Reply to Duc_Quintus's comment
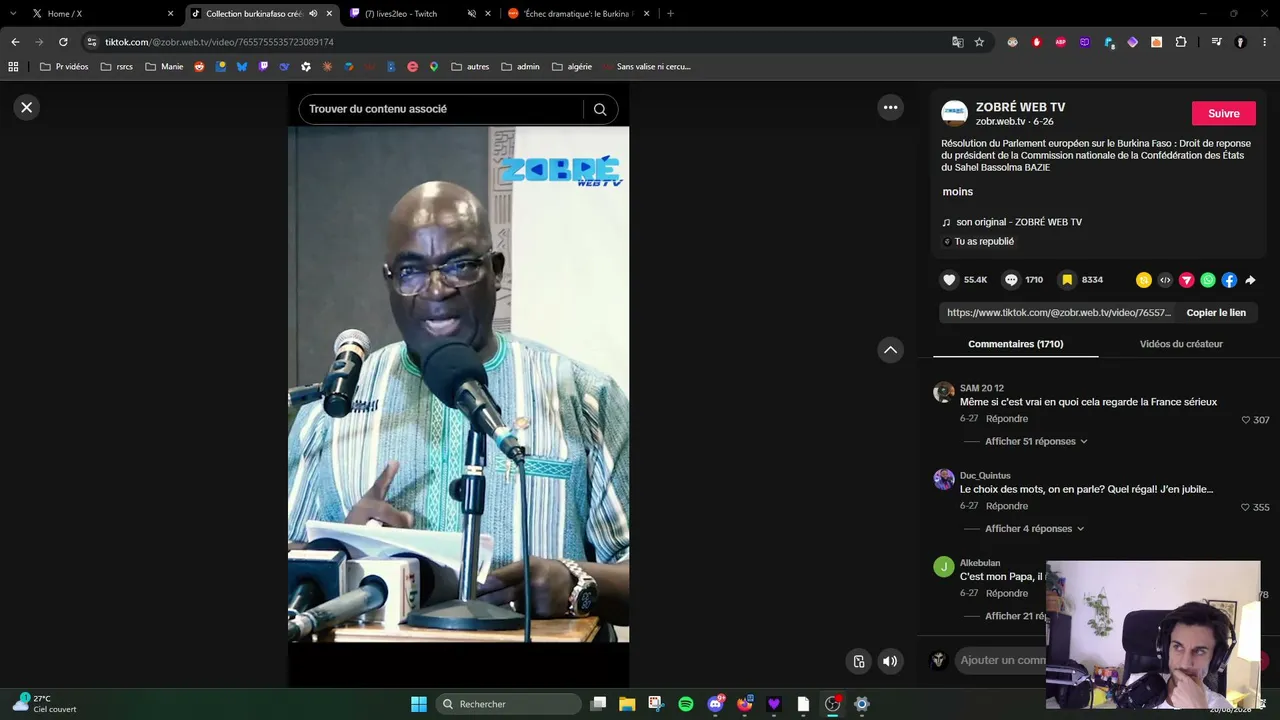Viewport: 1280px width, 720px height. coord(1006,506)
